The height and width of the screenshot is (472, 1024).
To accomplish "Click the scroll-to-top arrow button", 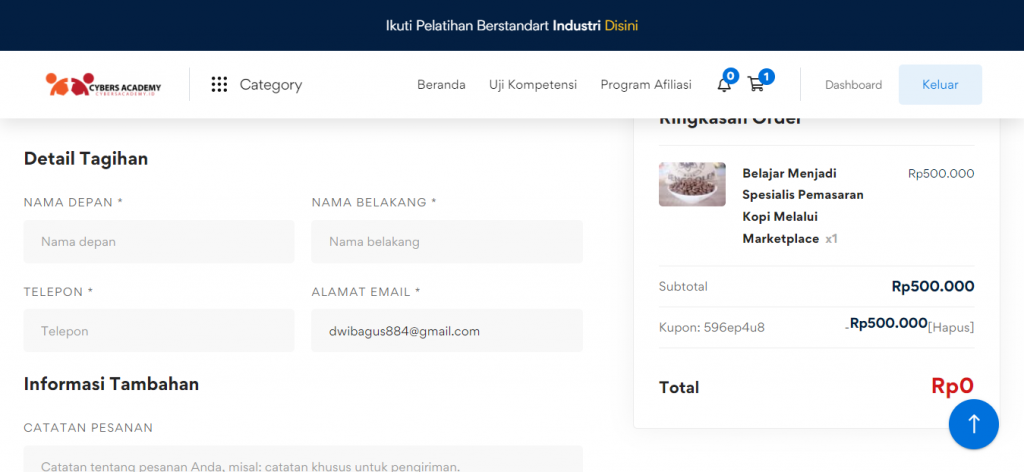I will click(x=973, y=424).
